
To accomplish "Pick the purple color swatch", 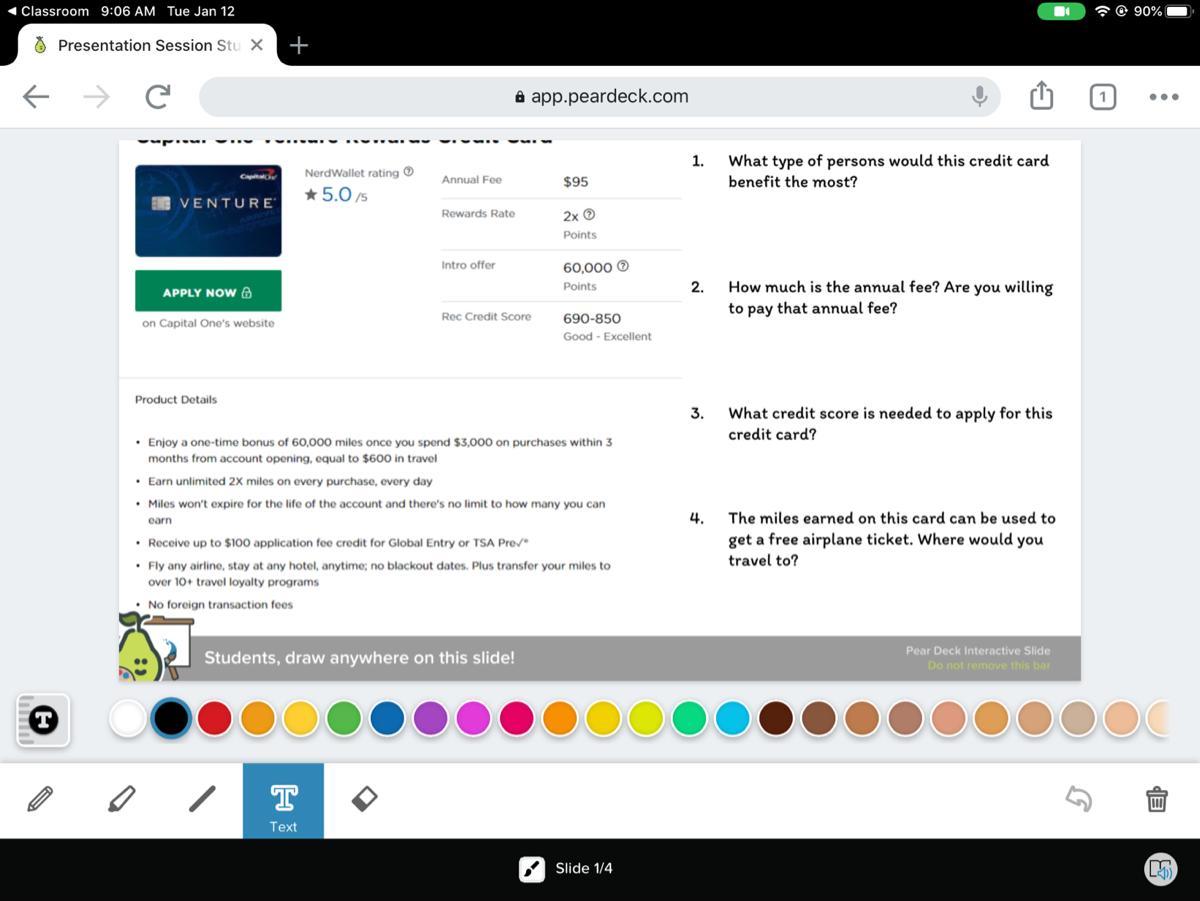I will pos(430,719).
